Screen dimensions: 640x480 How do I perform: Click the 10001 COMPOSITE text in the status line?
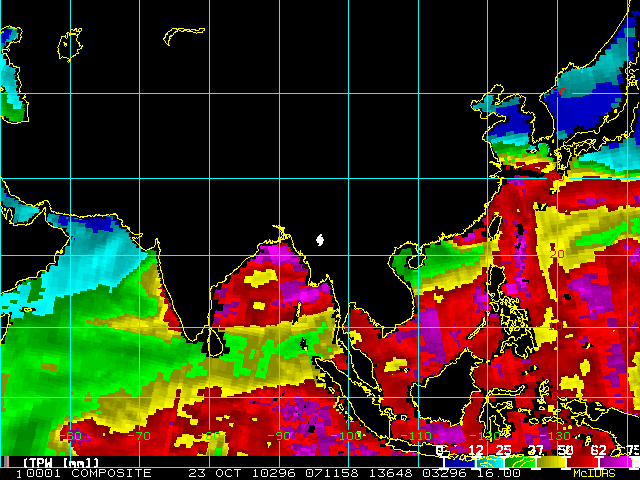[x=84, y=473]
